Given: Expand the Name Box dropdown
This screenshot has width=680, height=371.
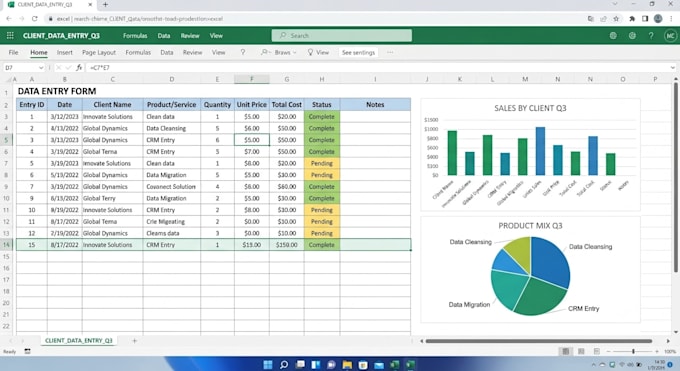Looking at the screenshot, I should point(41,68).
